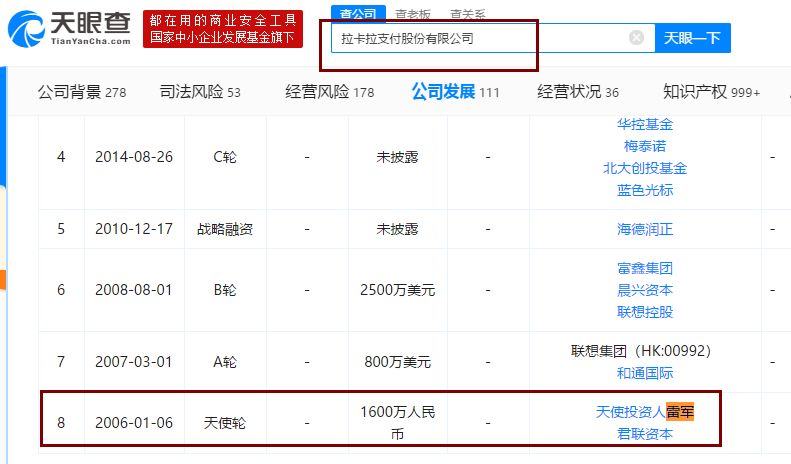
Task: Select the amount 2500万美元
Action: click(398, 291)
